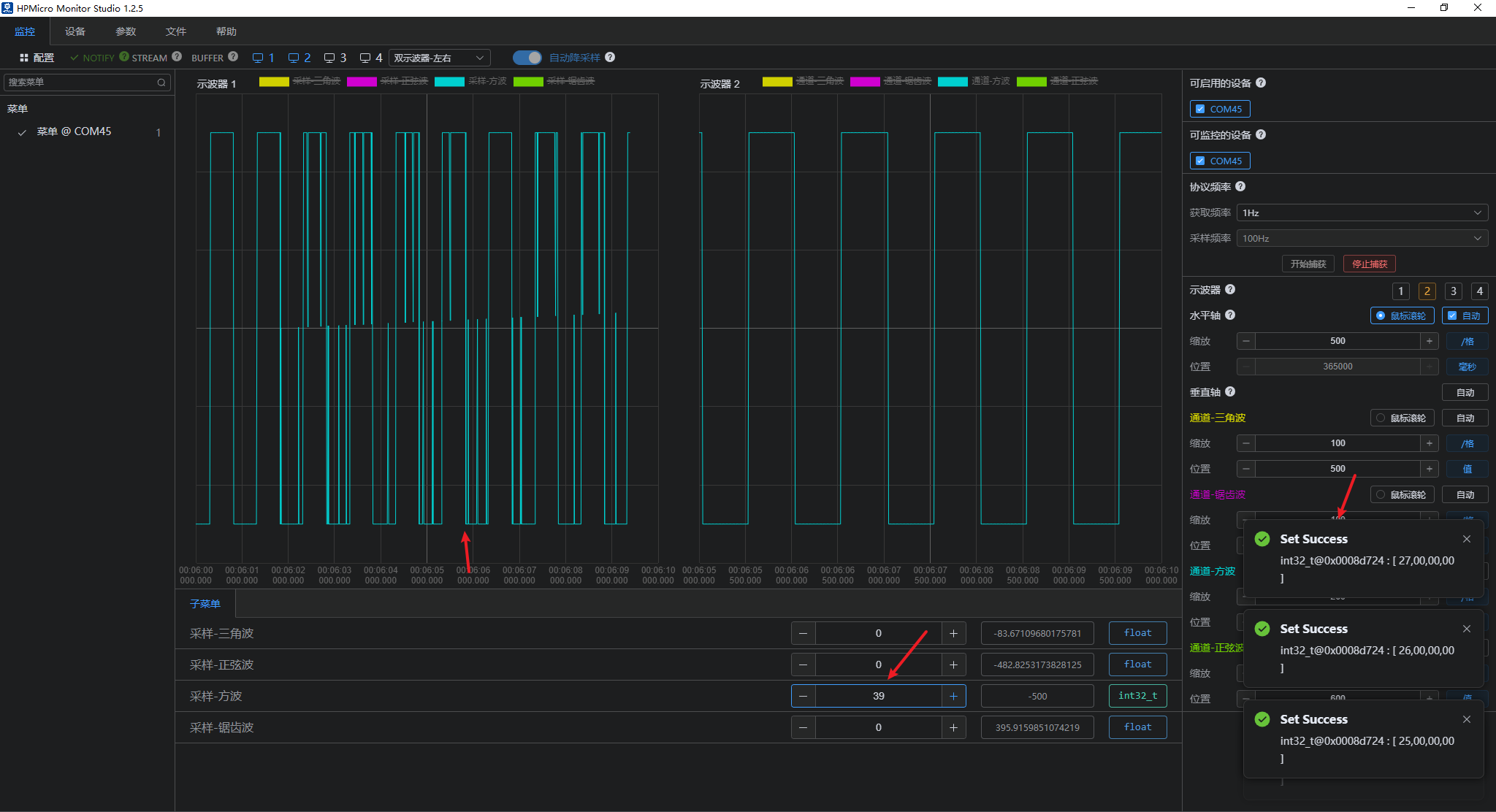Decrease 通道-三角波 位置 500 with minus

click(1246, 469)
